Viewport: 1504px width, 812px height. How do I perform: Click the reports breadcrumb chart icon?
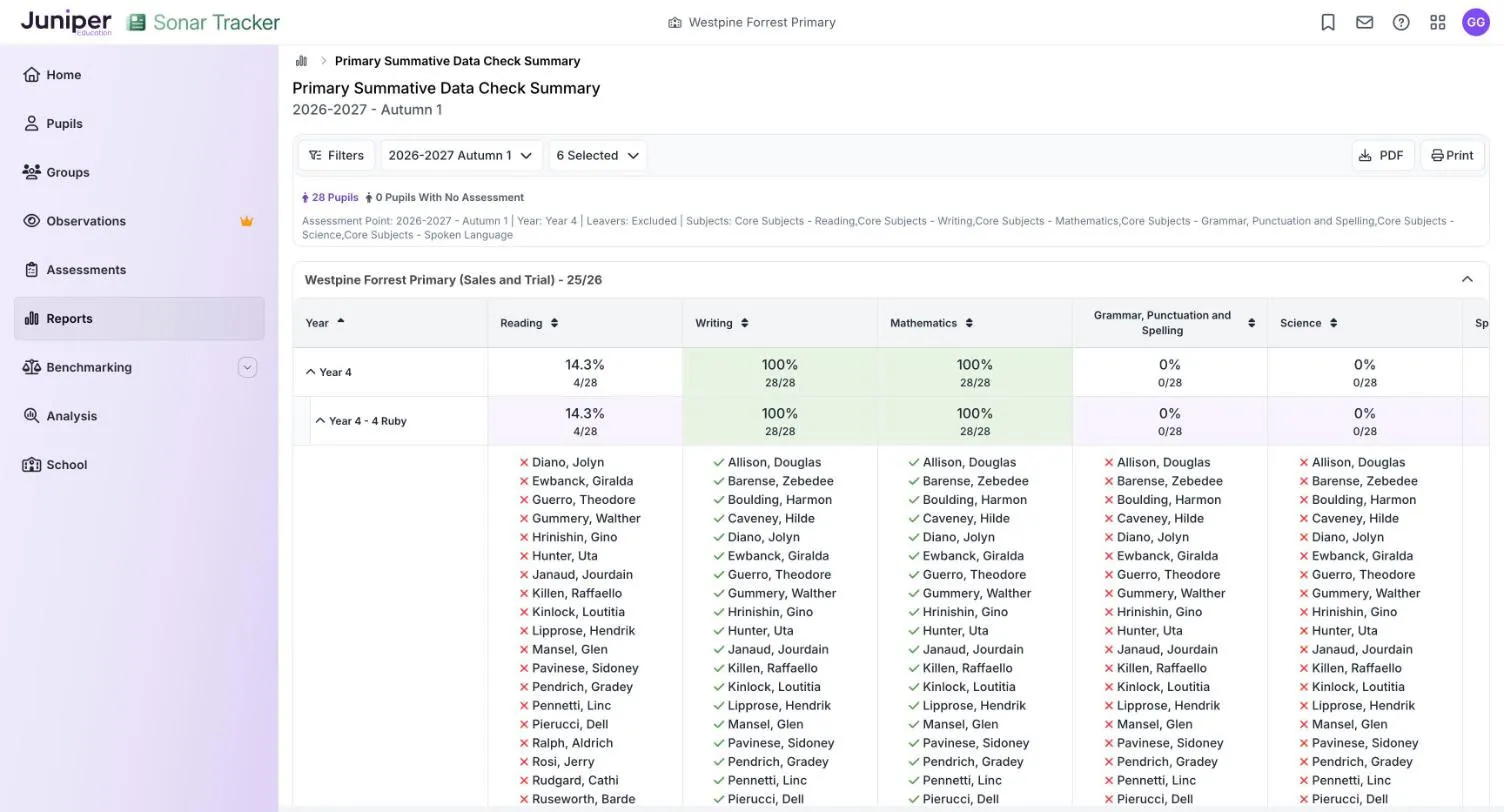coord(300,61)
